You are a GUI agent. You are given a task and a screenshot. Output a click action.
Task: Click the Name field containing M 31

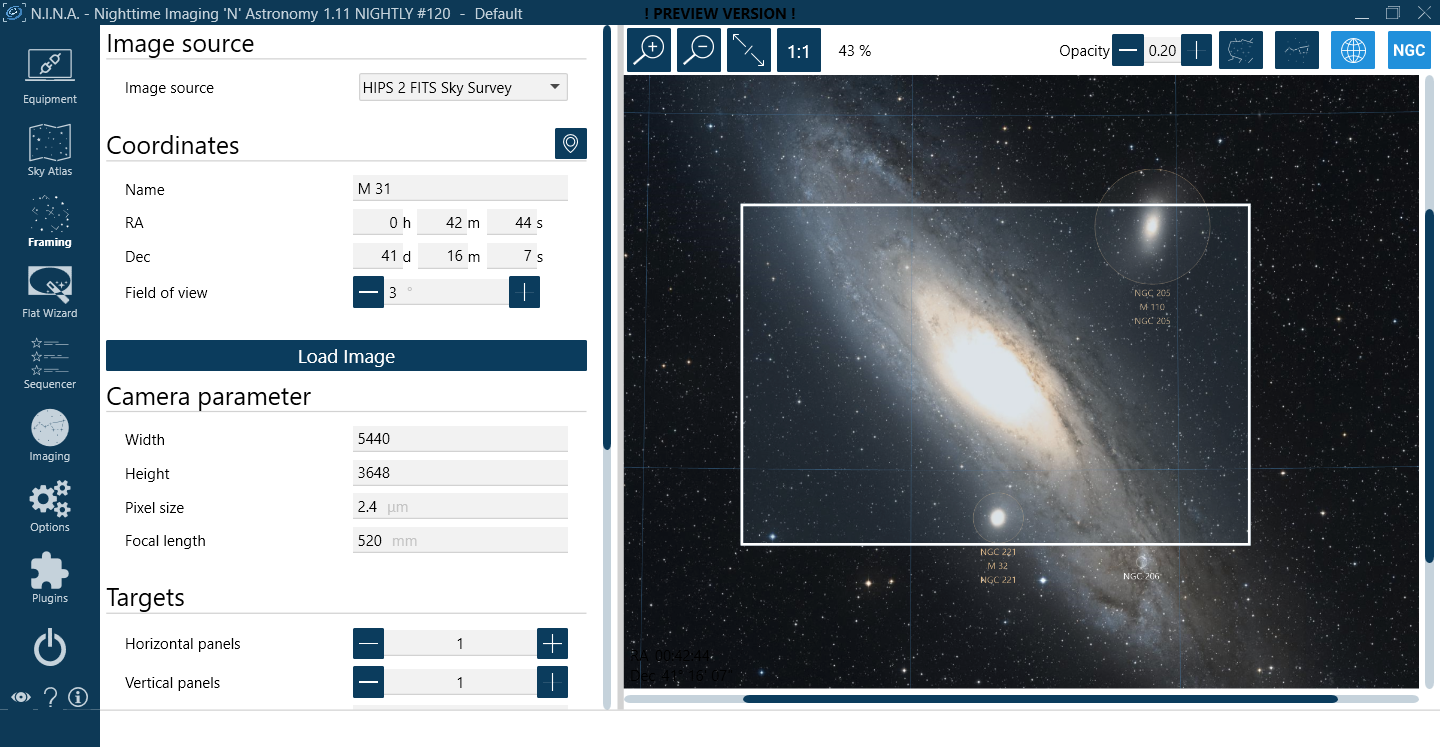pyautogui.click(x=460, y=189)
